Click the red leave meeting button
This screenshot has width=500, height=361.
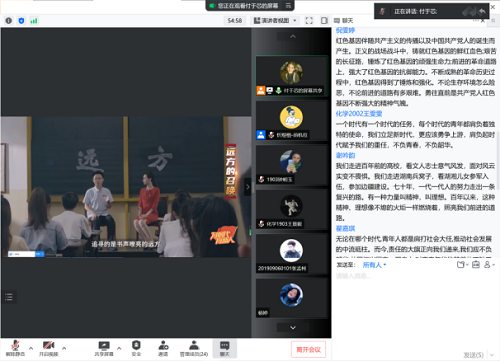[308, 350]
